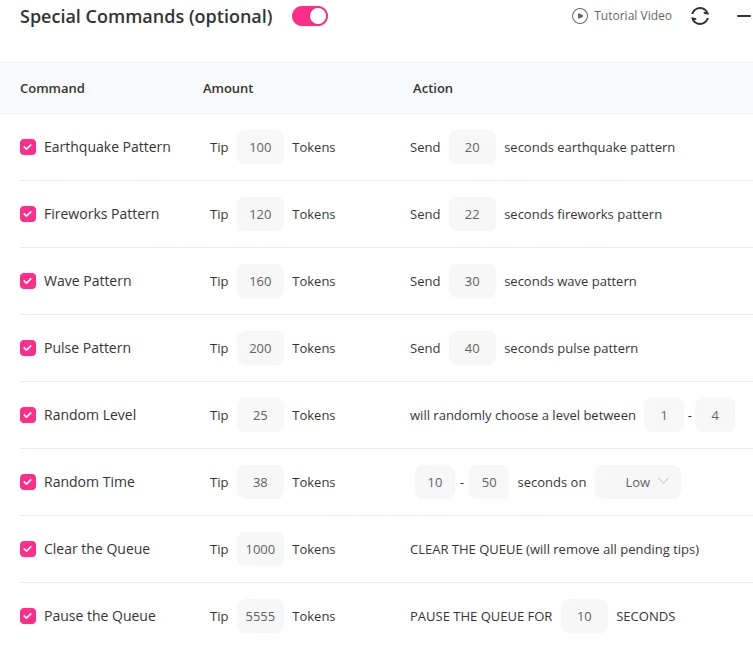Open the Tutorial Video link

(632, 16)
